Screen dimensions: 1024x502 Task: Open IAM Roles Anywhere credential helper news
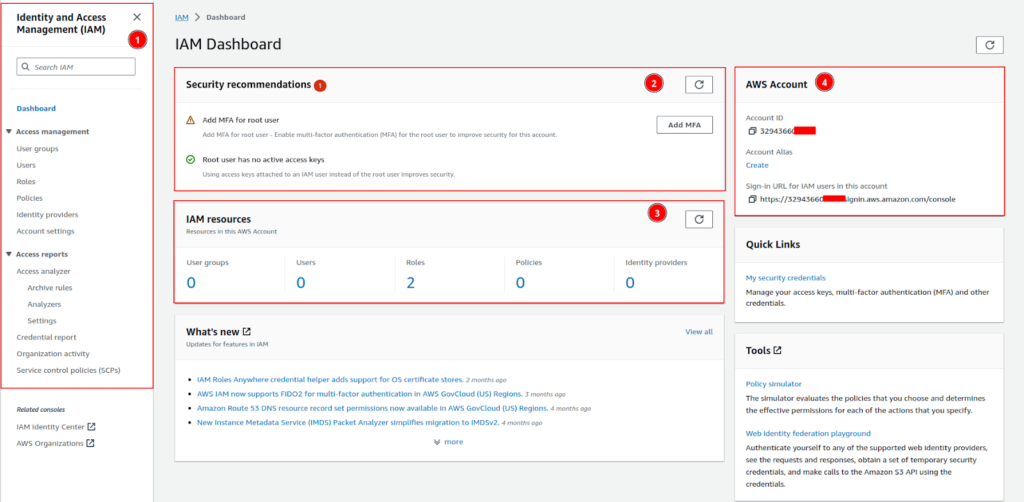330,379
